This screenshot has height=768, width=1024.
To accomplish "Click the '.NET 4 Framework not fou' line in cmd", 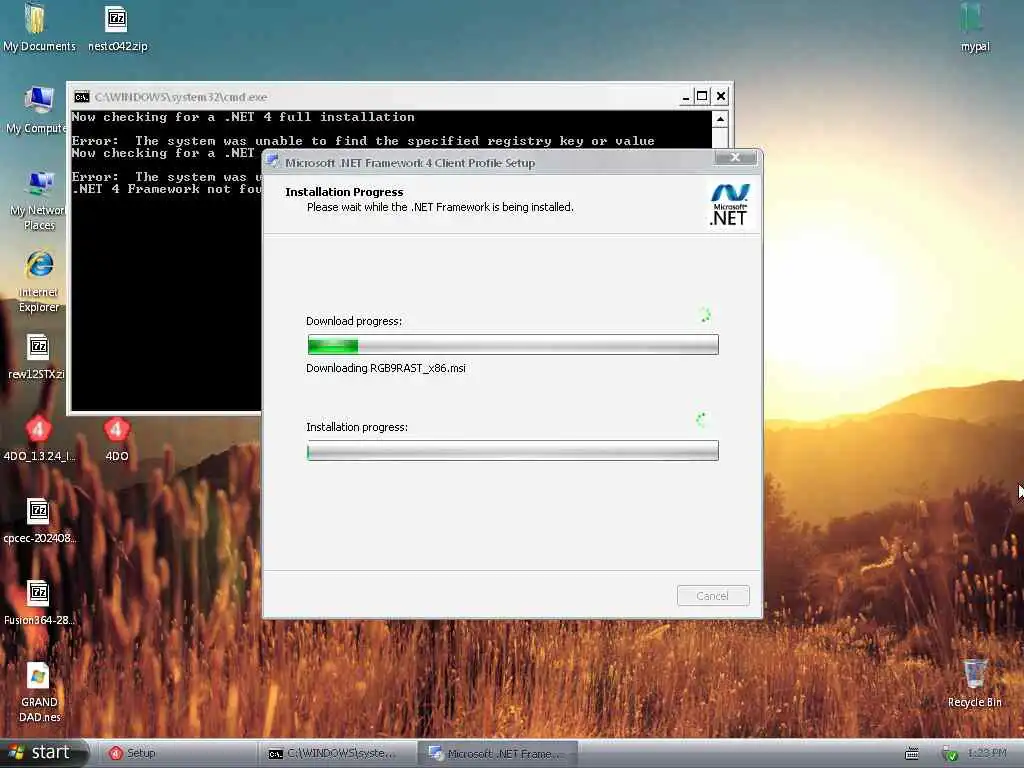I will (x=167, y=189).
